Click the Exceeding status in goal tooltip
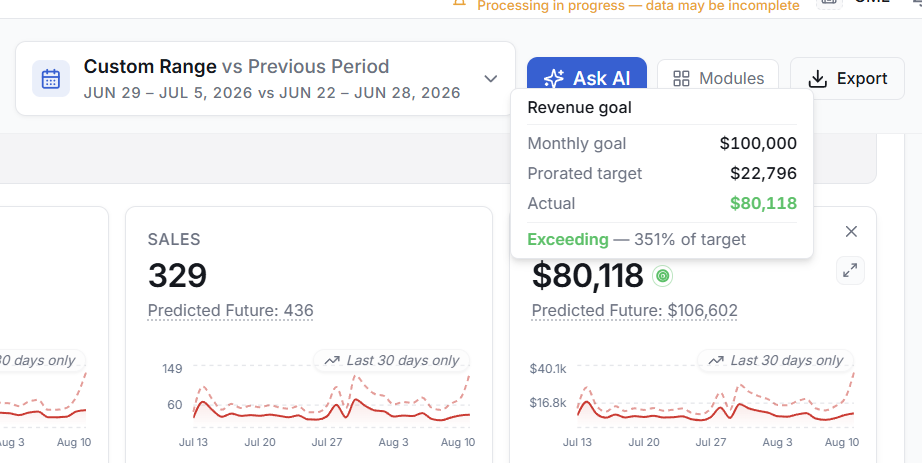 pos(568,239)
